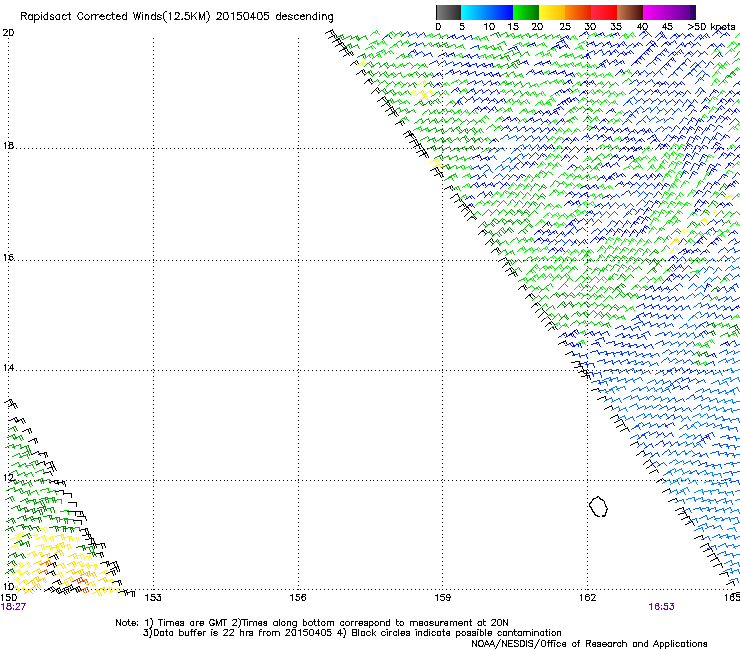Click the "45" legend tick label
740x650 pixels.
[667, 27]
